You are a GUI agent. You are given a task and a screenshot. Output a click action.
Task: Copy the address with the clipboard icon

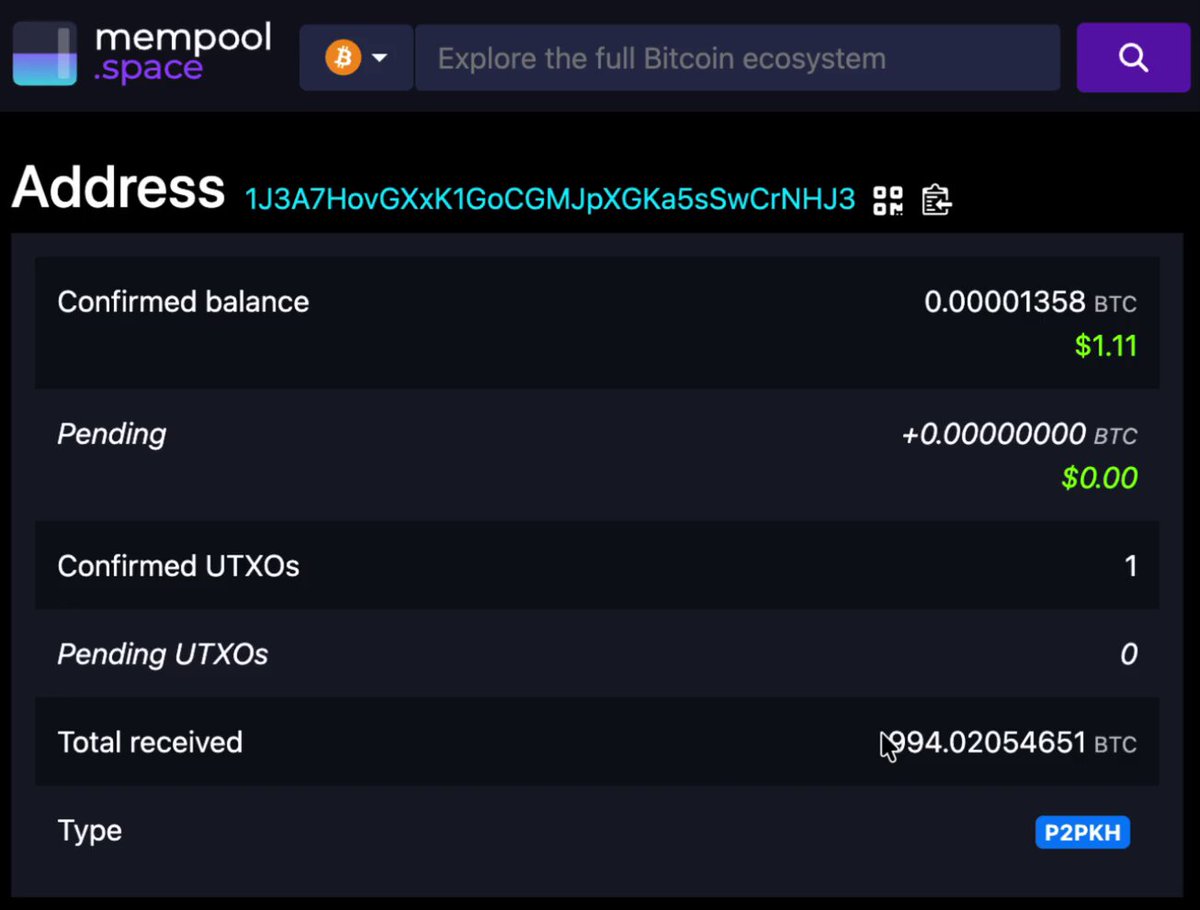(936, 200)
